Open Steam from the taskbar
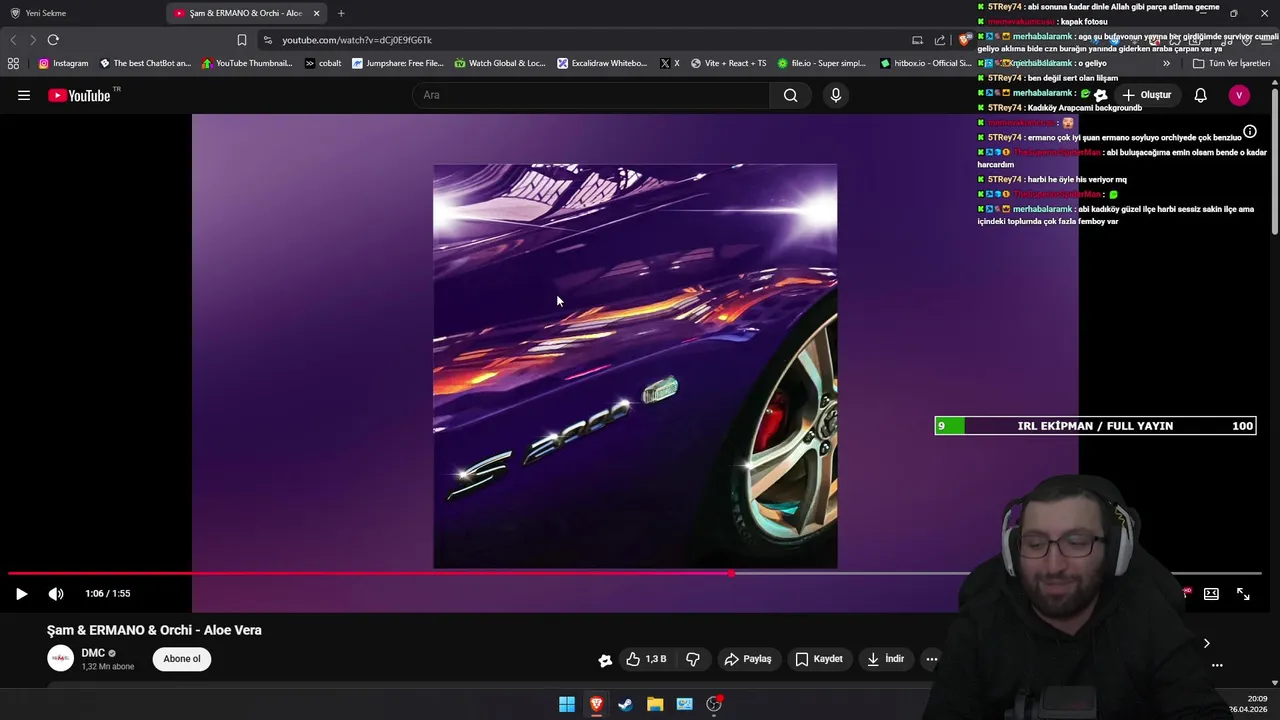 coord(625,704)
